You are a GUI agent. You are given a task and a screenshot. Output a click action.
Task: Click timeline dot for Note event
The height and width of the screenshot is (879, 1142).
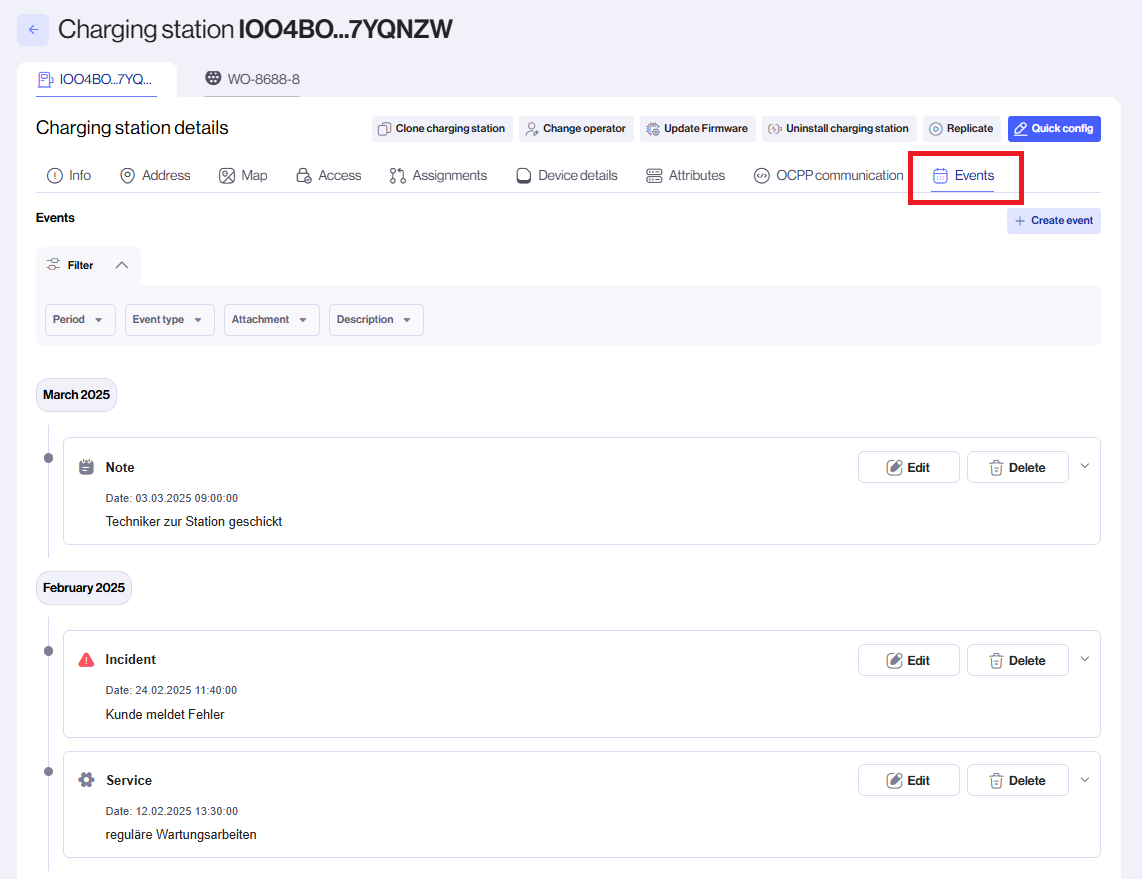[48, 458]
